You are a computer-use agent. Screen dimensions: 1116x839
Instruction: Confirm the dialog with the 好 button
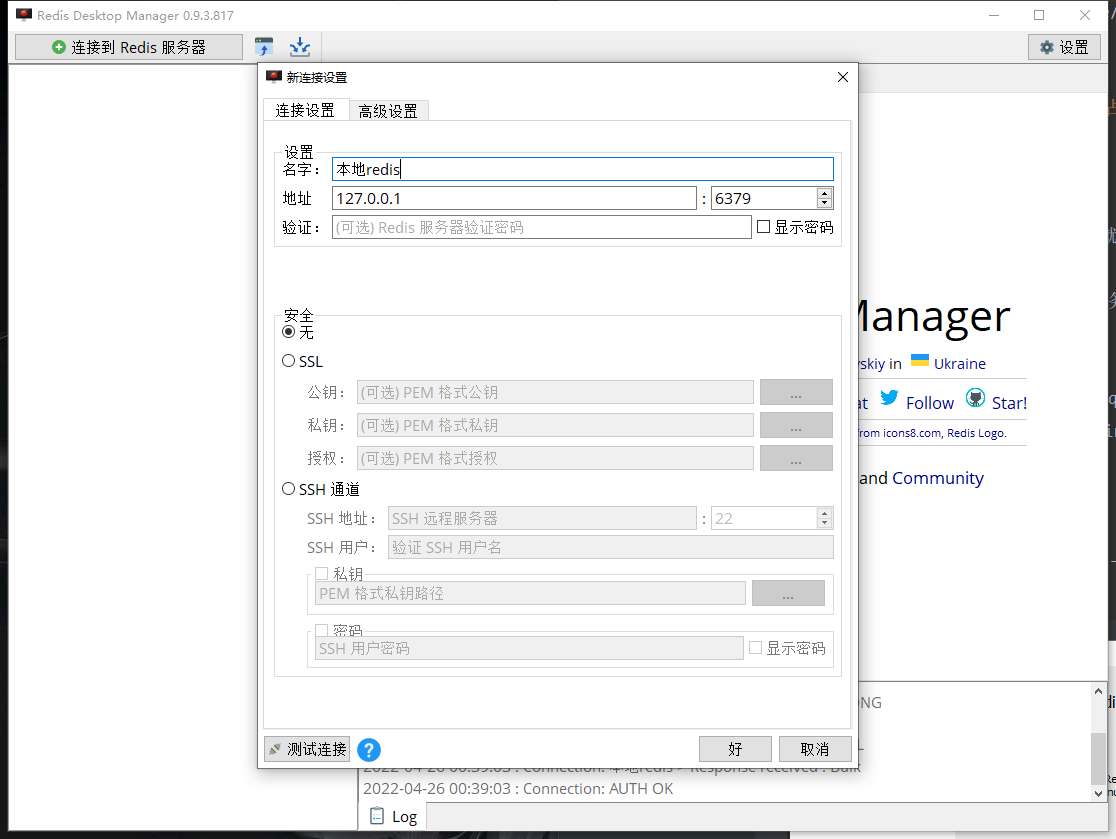tap(735, 749)
